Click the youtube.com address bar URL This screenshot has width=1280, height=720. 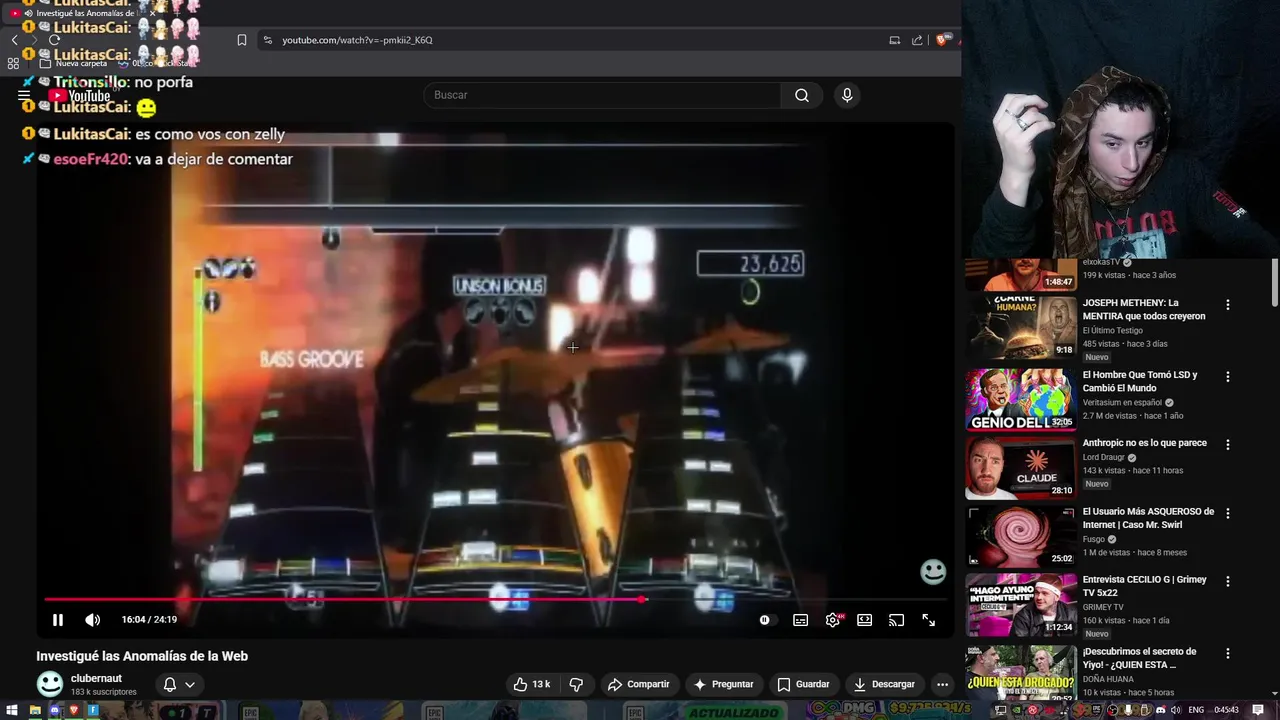click(x=357, y=40)
